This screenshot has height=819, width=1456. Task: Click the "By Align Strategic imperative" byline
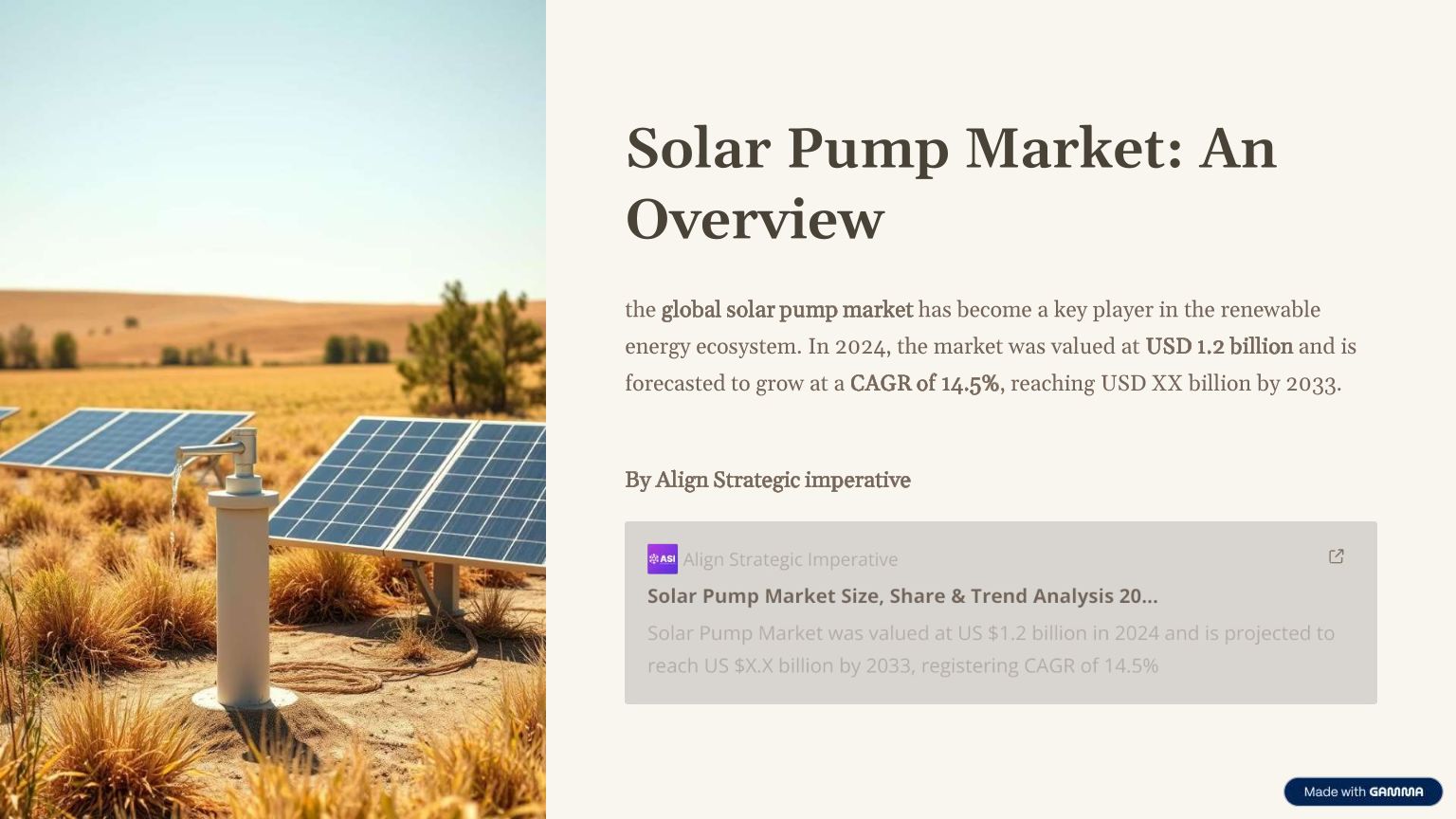pyautogui.click(x=767, y=481)
